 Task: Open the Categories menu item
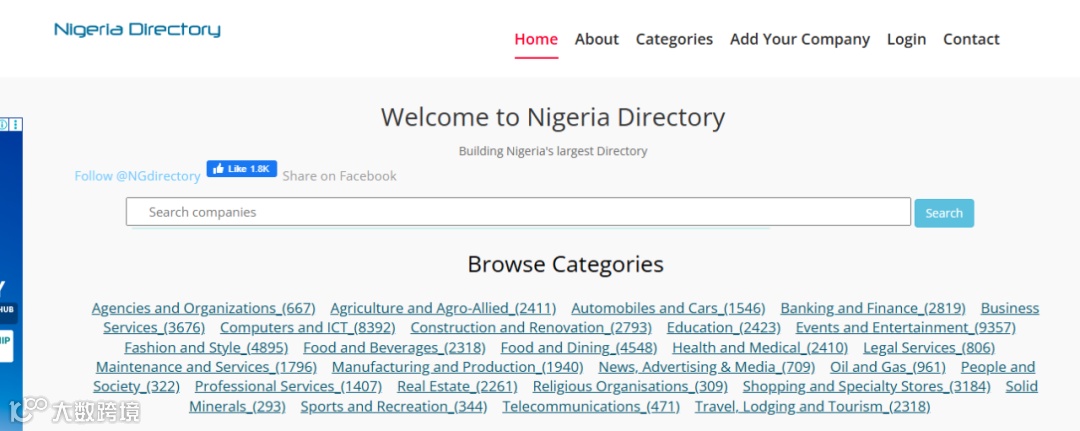(x=674, y=39)
